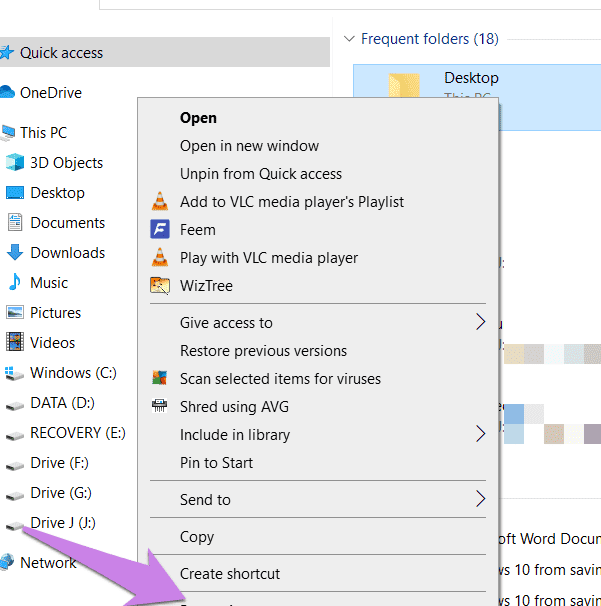
Task: Click the Drive (G:) disk icon
Action: [15, 496]
